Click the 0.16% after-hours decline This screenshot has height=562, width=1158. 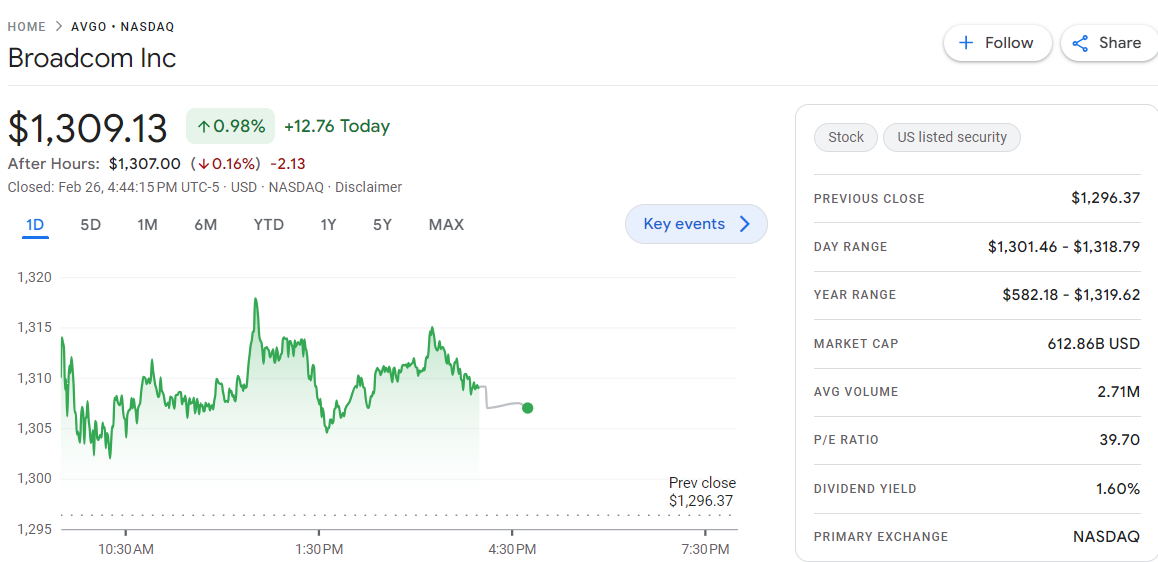pos(226,163)
